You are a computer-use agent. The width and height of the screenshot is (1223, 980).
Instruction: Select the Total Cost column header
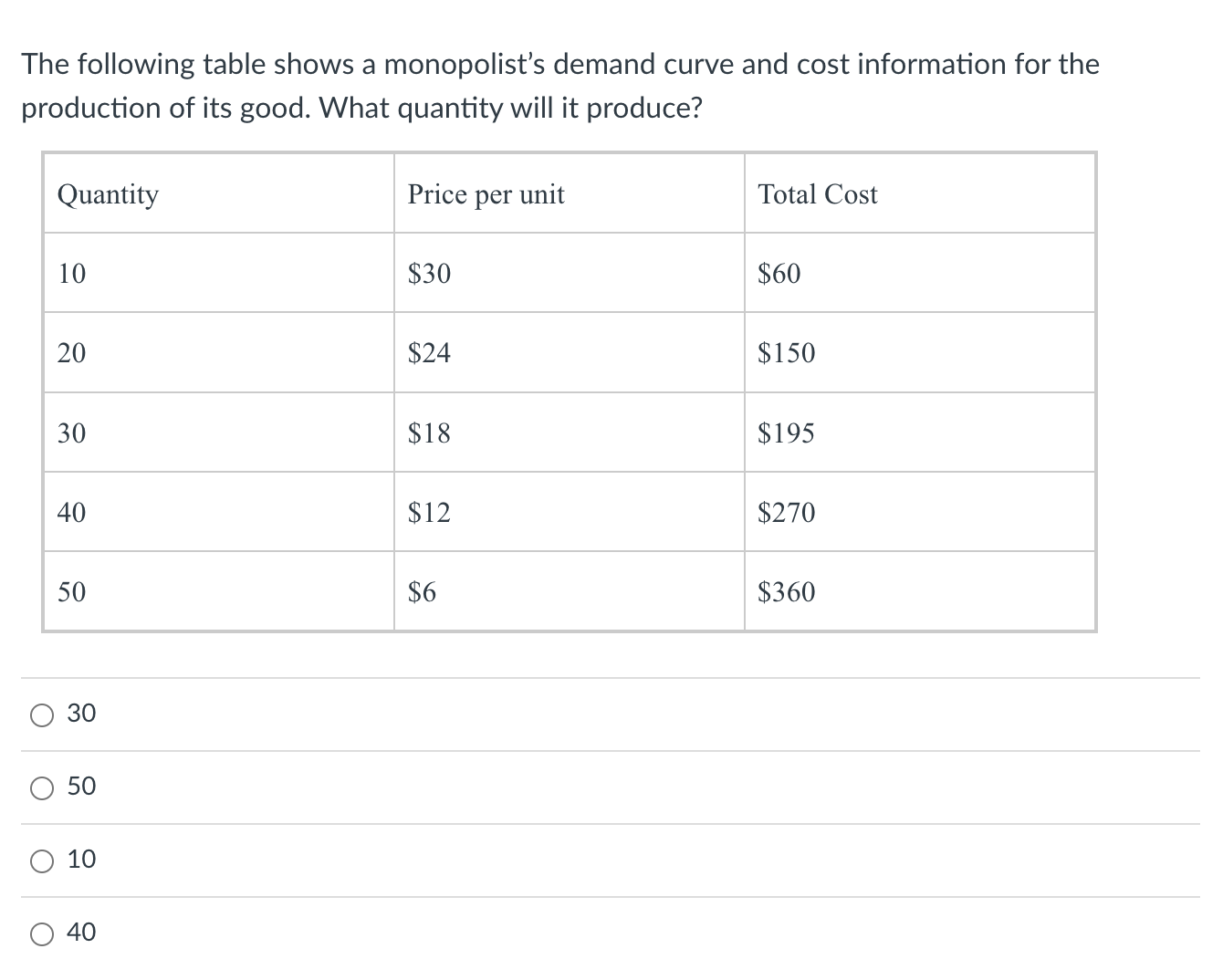(x=818, y=193)
